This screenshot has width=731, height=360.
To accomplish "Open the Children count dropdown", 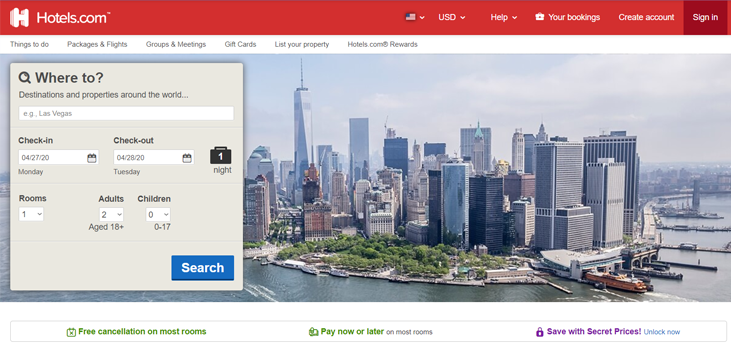I will (158, 215).
